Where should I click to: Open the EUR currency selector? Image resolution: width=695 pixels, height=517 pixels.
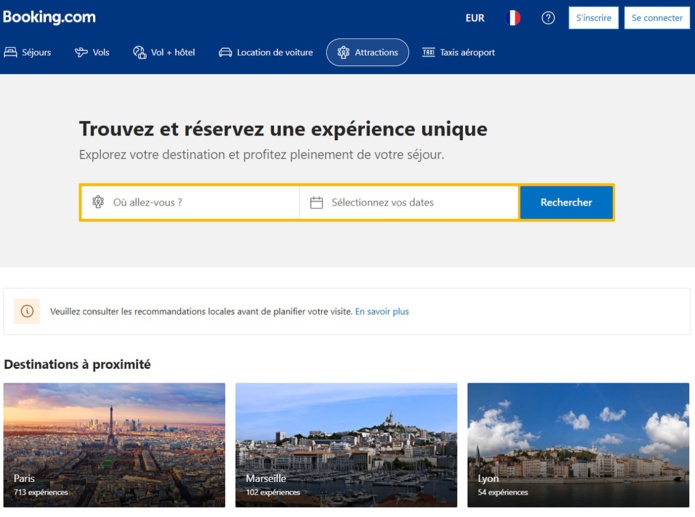coord(475,18)
